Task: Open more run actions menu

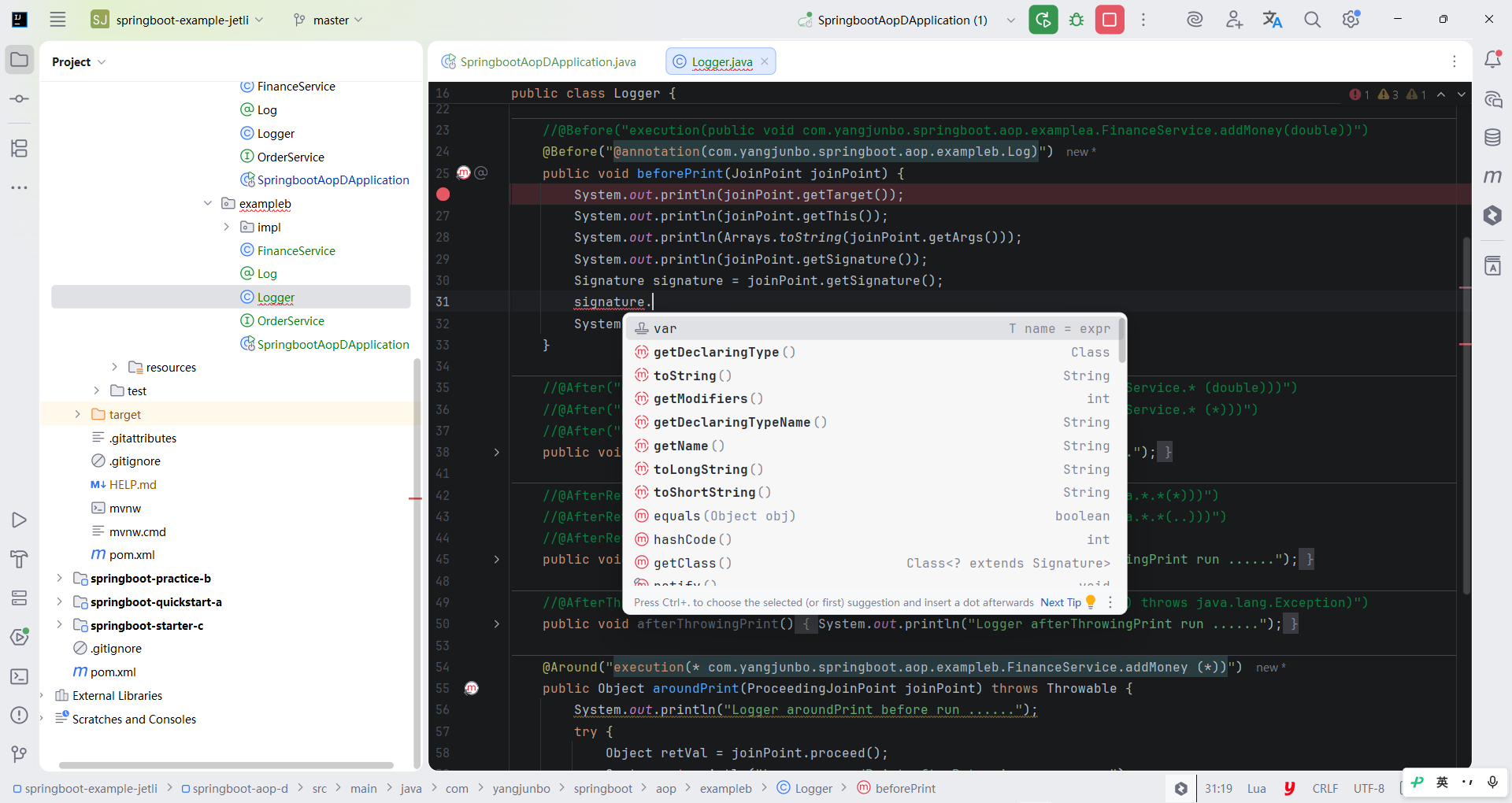Action: click(x=1143, y=20)
